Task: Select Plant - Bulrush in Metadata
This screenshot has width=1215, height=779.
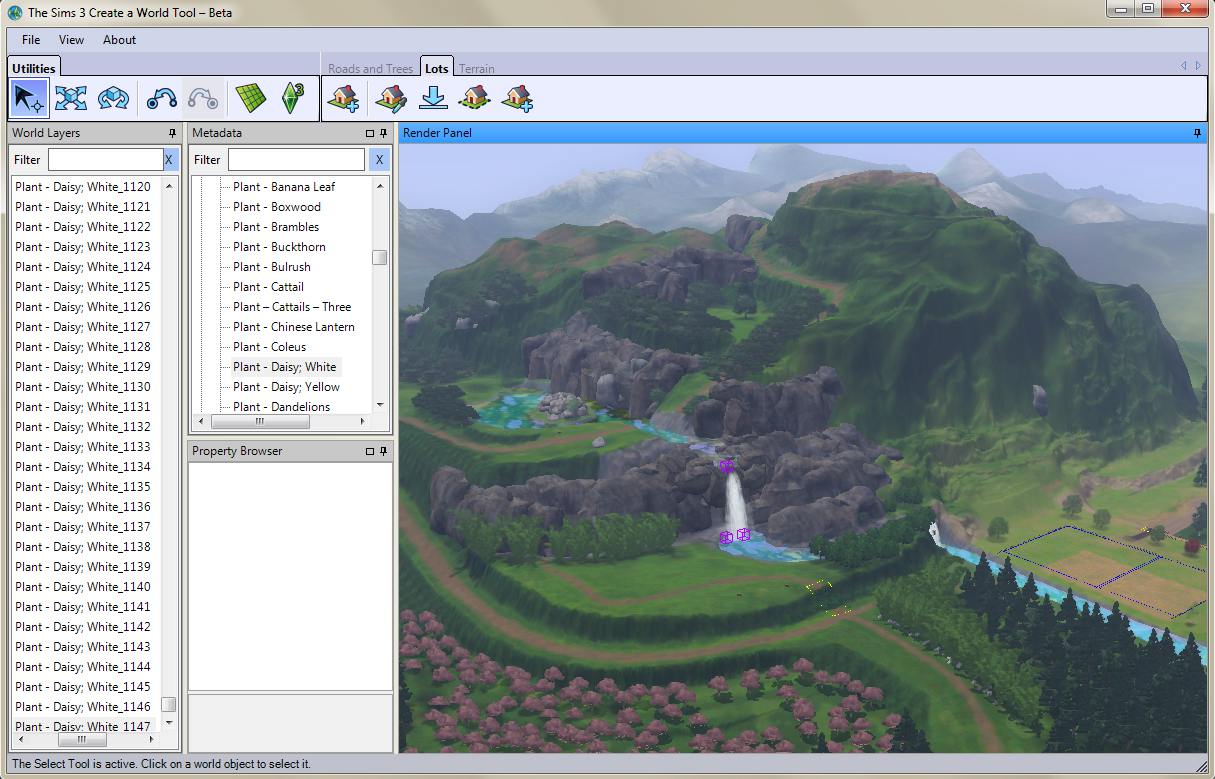Action: pyautogui.click(x=272, y=267)
